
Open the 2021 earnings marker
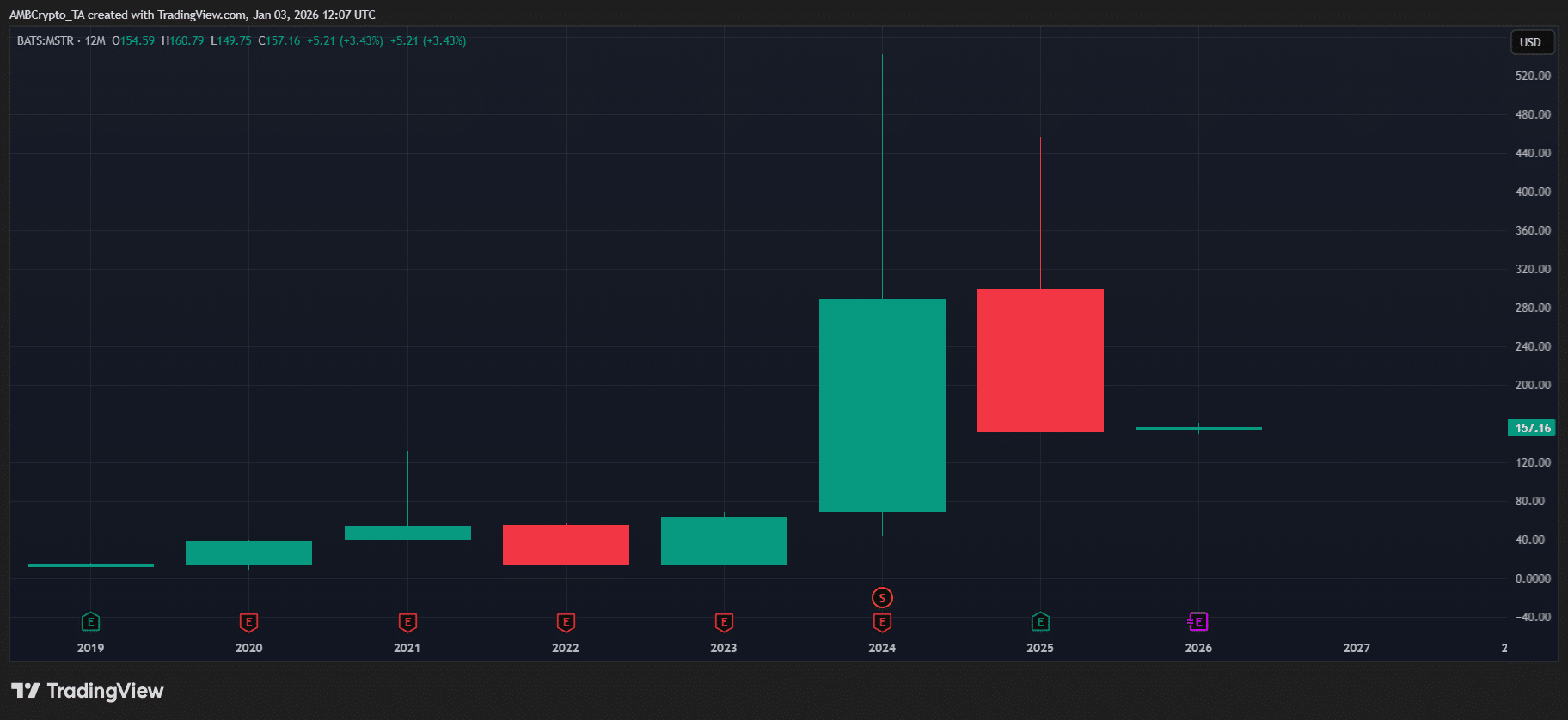click(407, 621)
